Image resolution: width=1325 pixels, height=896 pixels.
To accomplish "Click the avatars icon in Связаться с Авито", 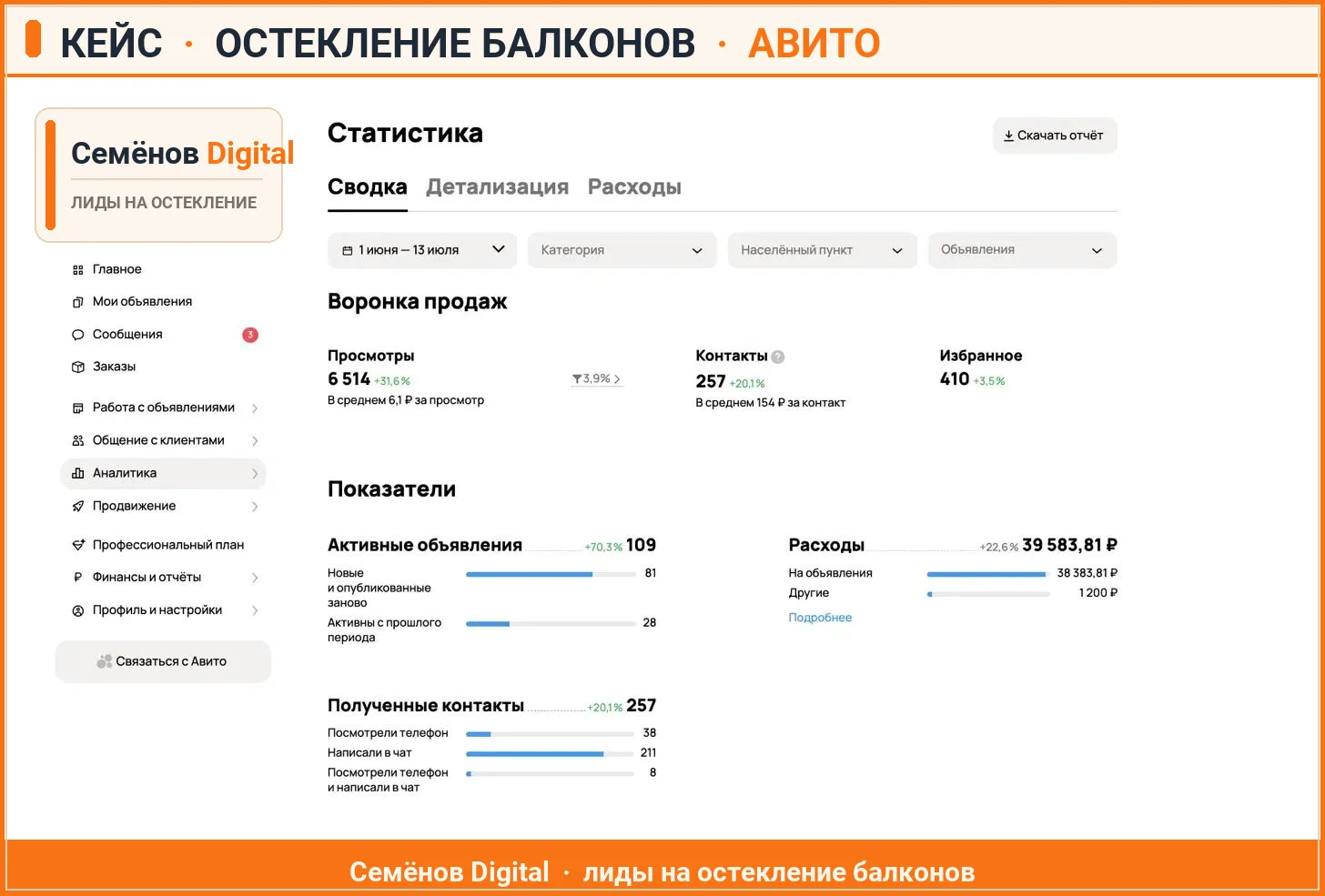I will point(105,661).
